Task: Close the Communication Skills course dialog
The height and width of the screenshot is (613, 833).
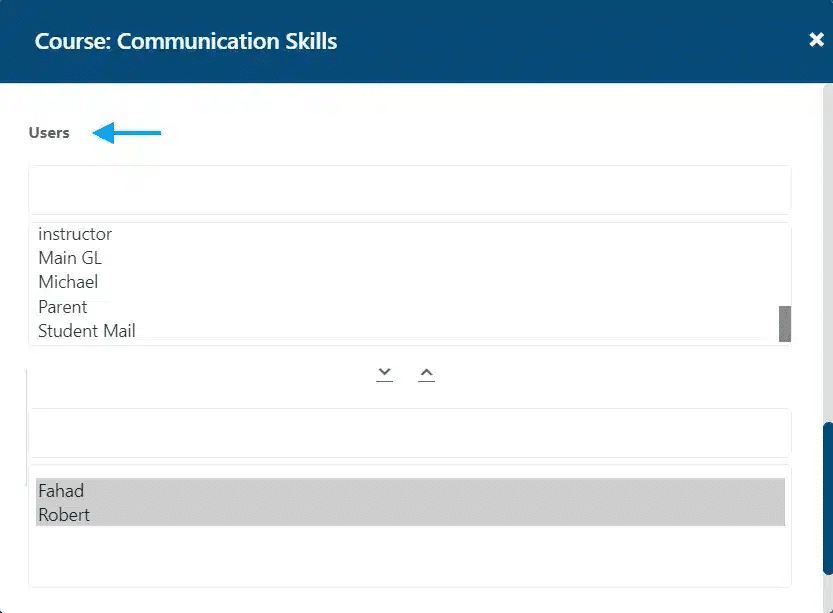Action: [x=816, y=39]
